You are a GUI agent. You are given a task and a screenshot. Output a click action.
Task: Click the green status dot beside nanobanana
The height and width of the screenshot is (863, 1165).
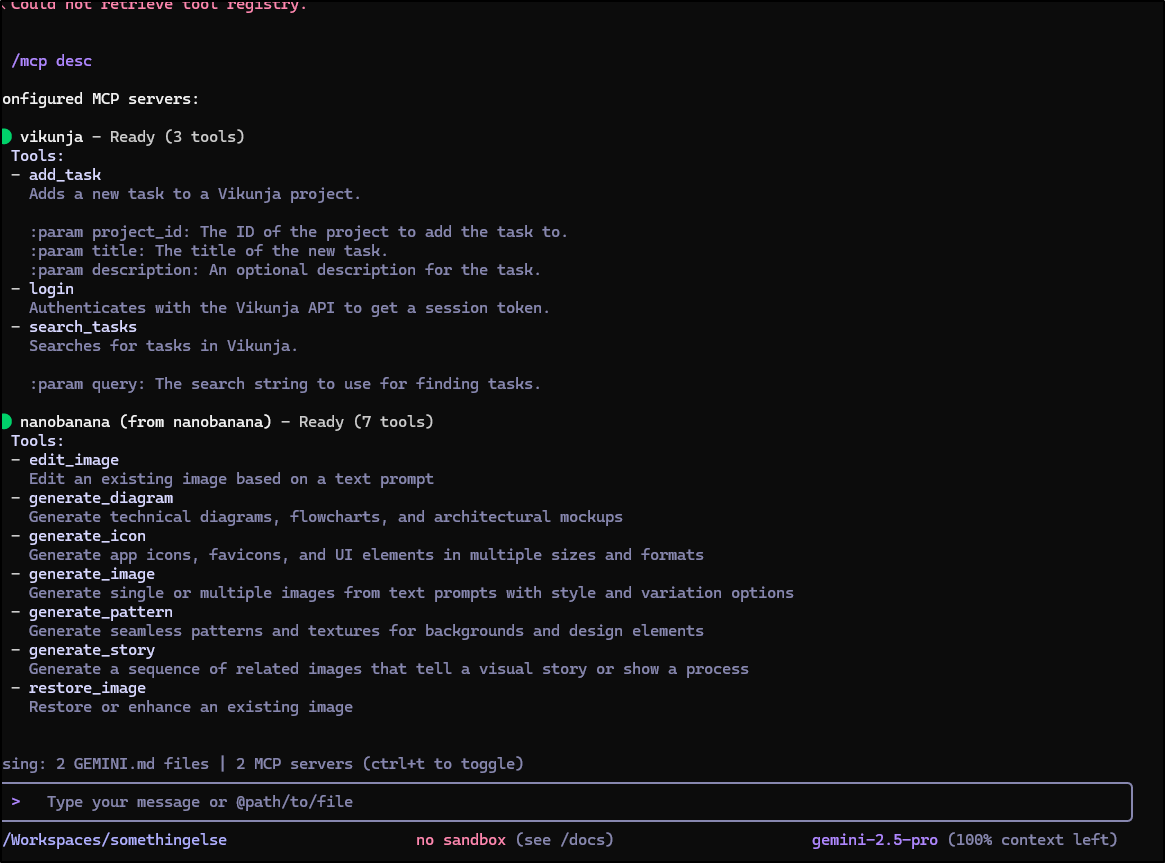(x=6, y=422)
